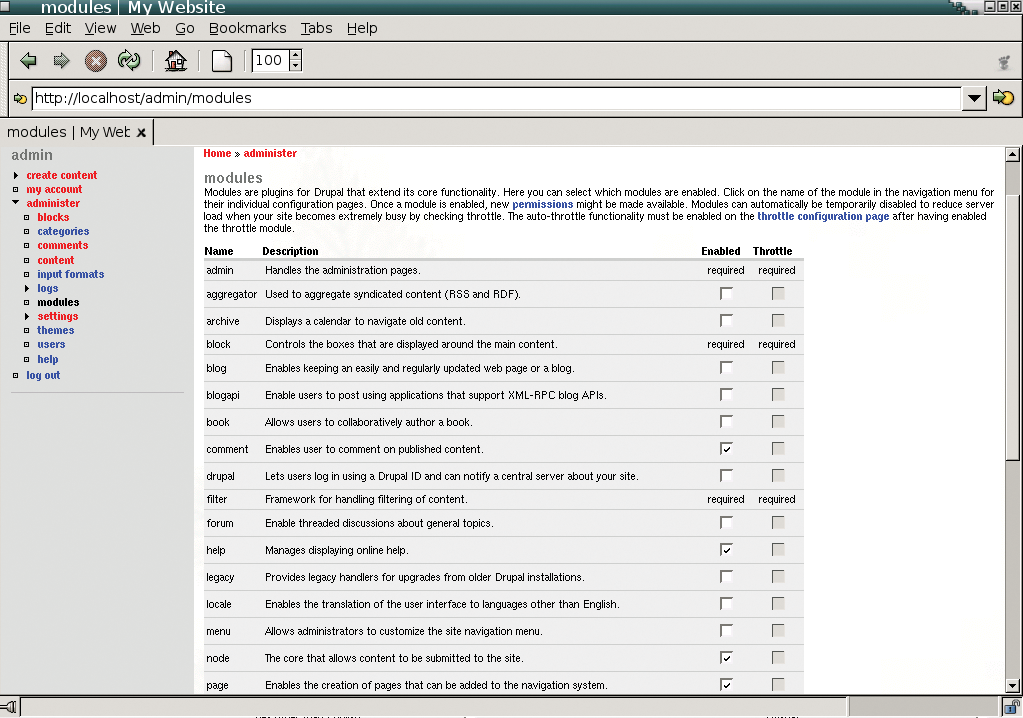
Task: Follow the 'administer' breadcrumb link
Action: tap(270, 153)
